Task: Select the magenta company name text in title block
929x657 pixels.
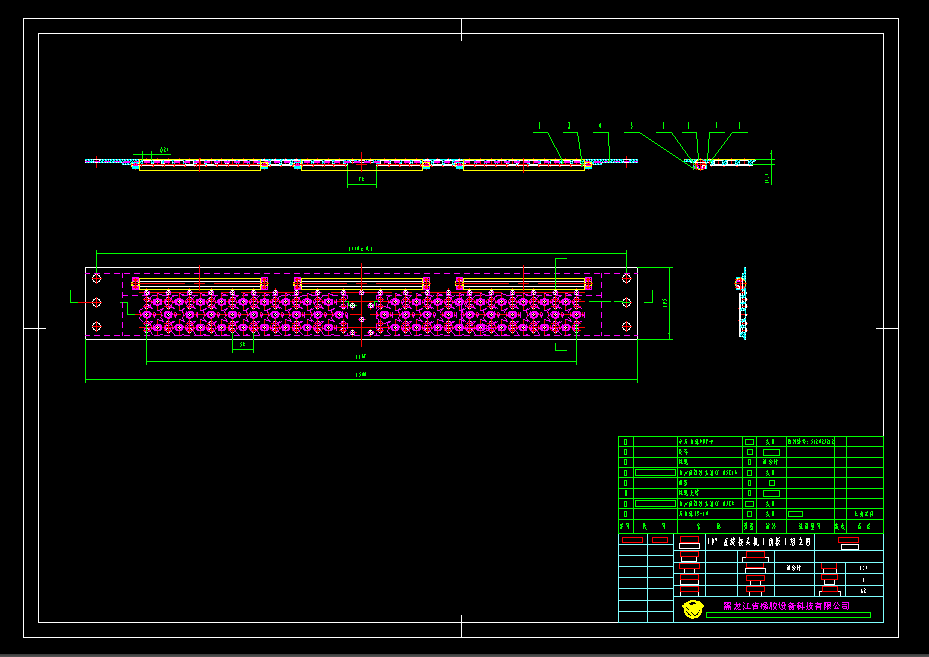Action: pyautogui.click(x=786, y=605)
